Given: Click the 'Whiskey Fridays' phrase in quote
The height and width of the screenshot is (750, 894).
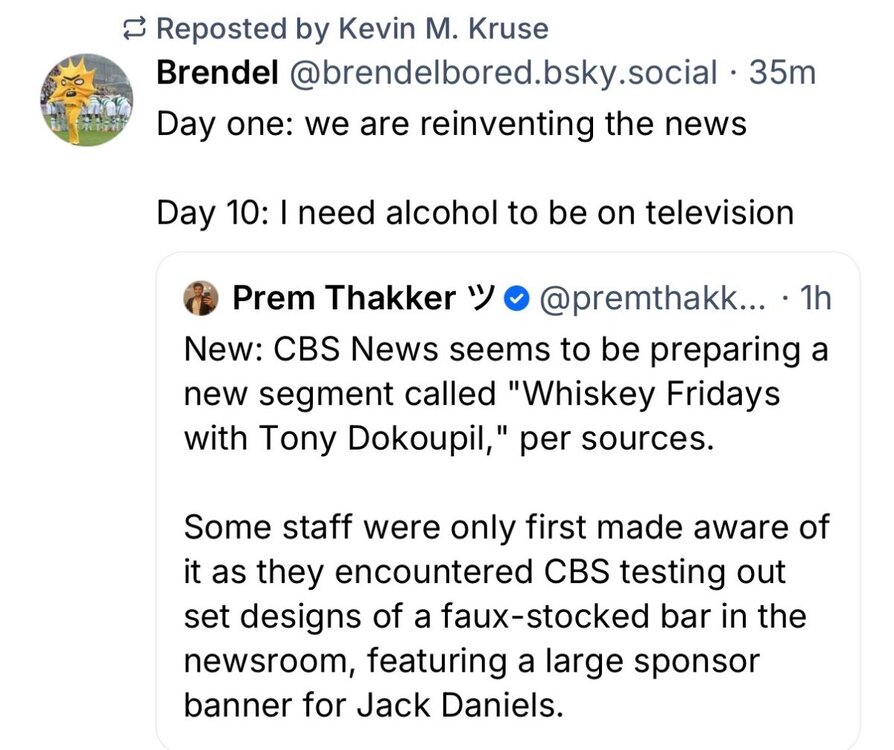Looking at the screenshot, I should tap(634, 395).
